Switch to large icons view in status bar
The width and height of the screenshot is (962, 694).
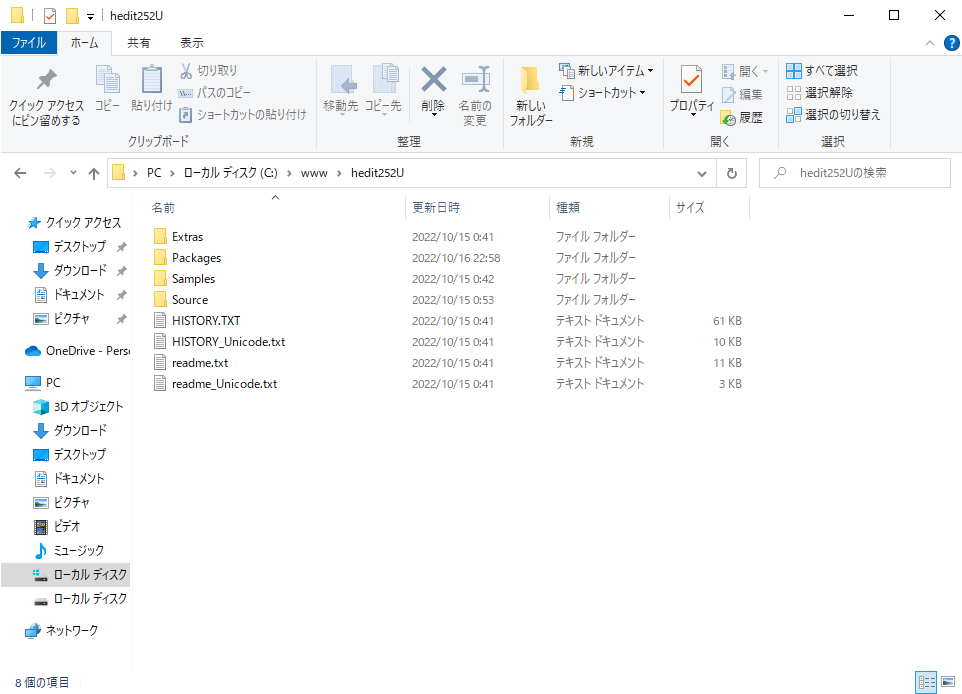coord(947,682)
